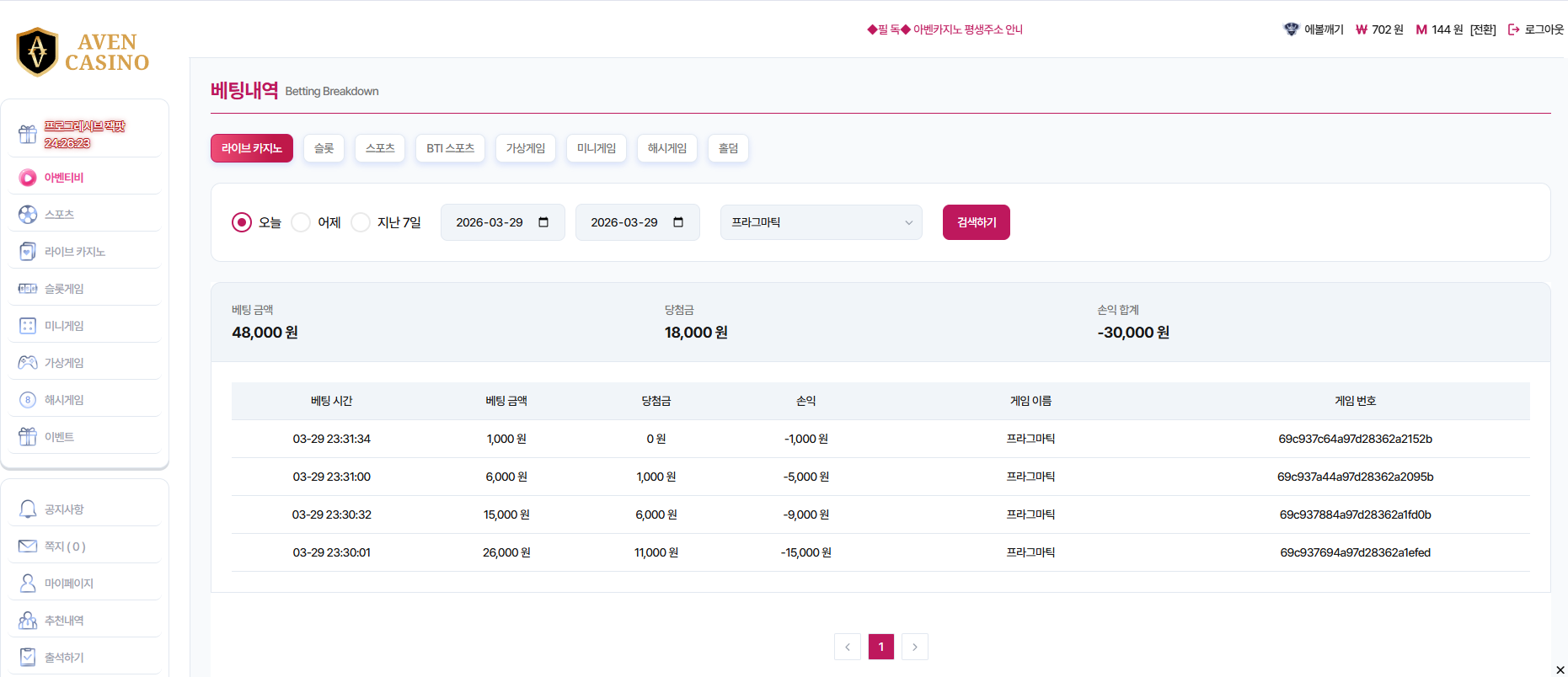Open the start date calendar picker

543,222
